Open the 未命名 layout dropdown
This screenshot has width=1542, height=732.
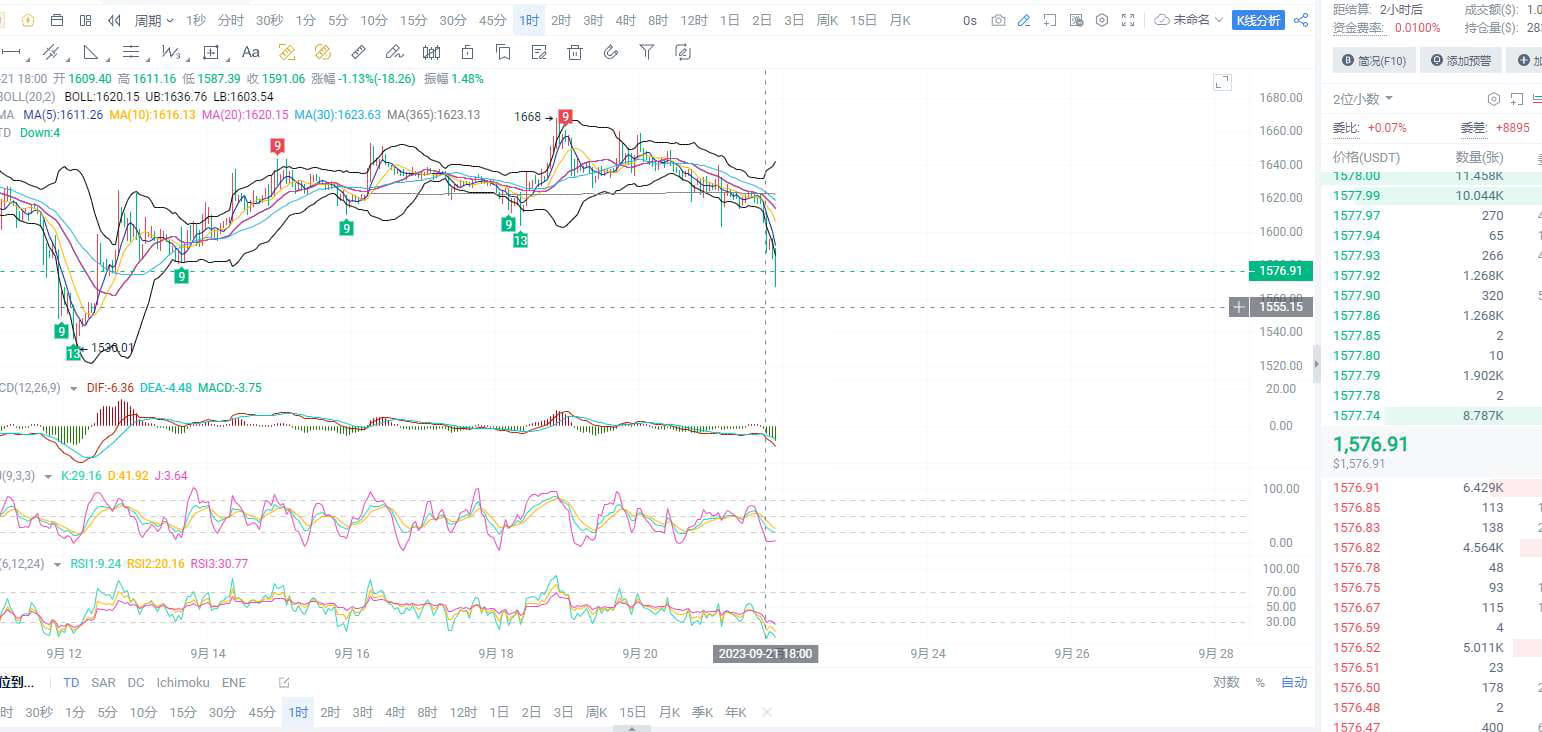coord(1189,20)
